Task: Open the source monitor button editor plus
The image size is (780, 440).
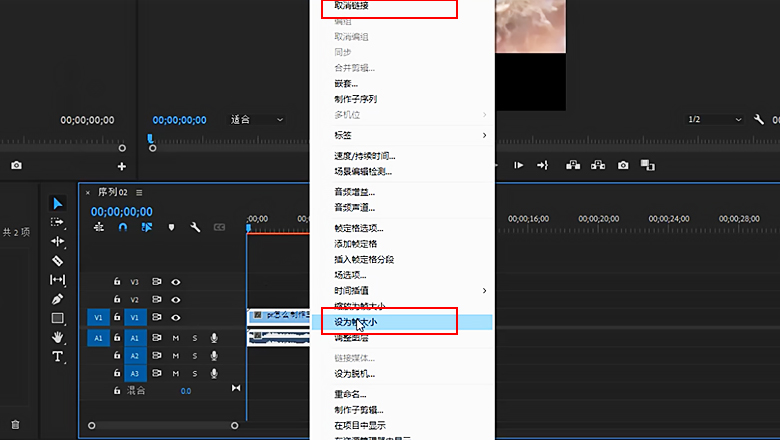Action: (121, 167)
